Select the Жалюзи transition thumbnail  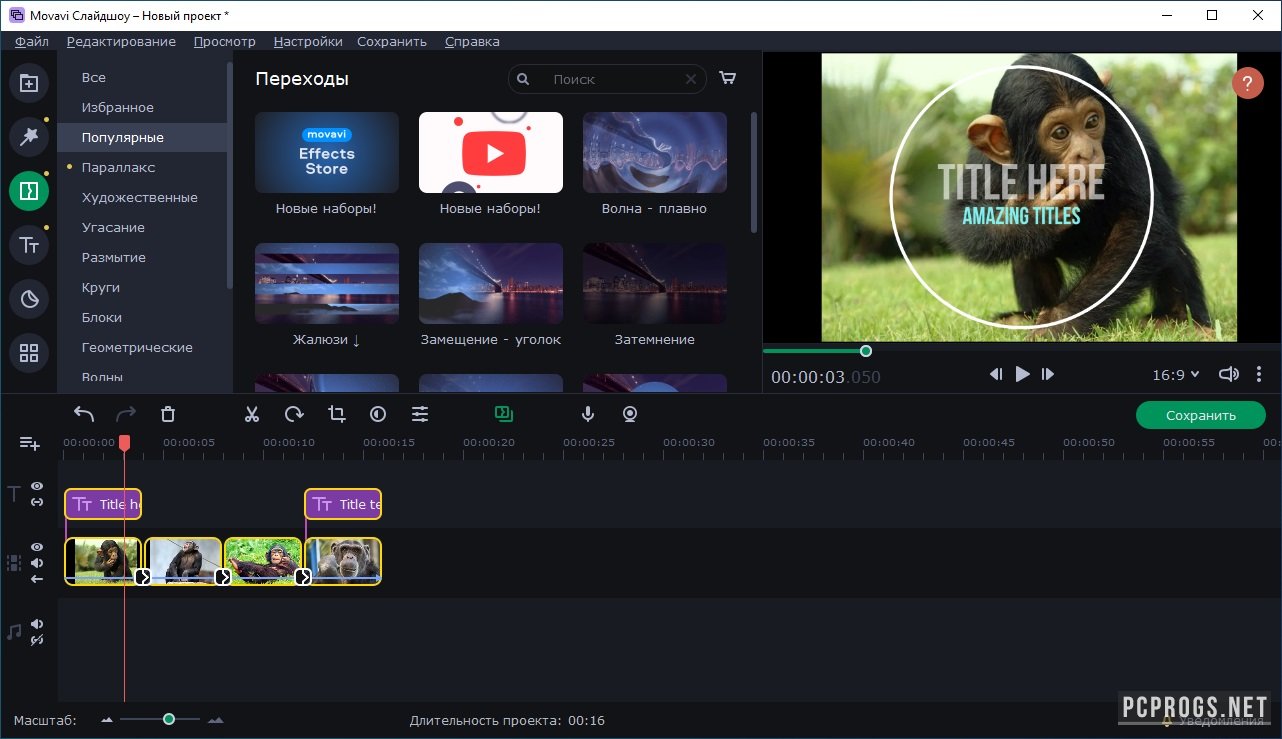[327, 283]
